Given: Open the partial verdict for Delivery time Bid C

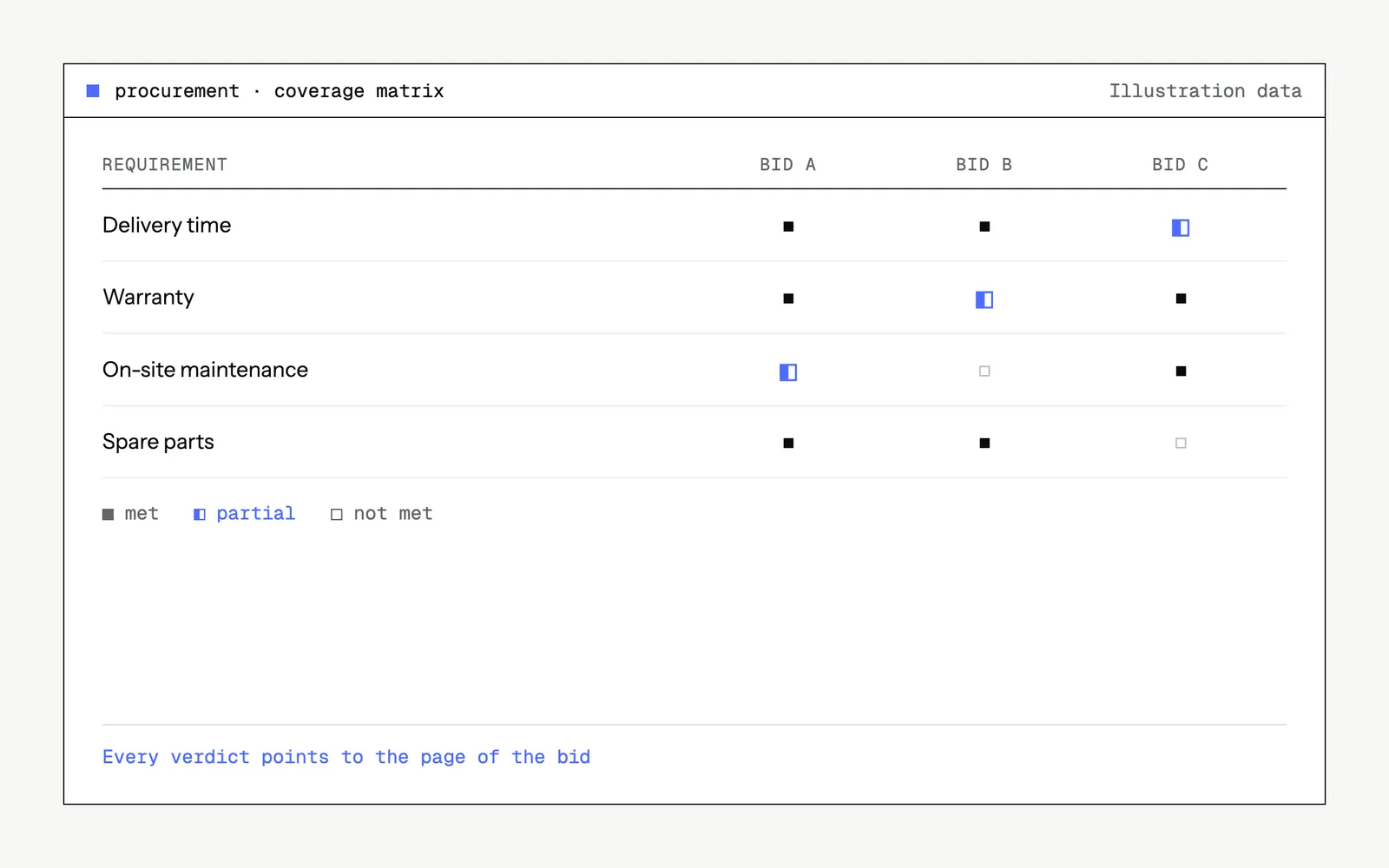Looking at the screenshot, I should pyautogui.click(x=1181, y=227).
